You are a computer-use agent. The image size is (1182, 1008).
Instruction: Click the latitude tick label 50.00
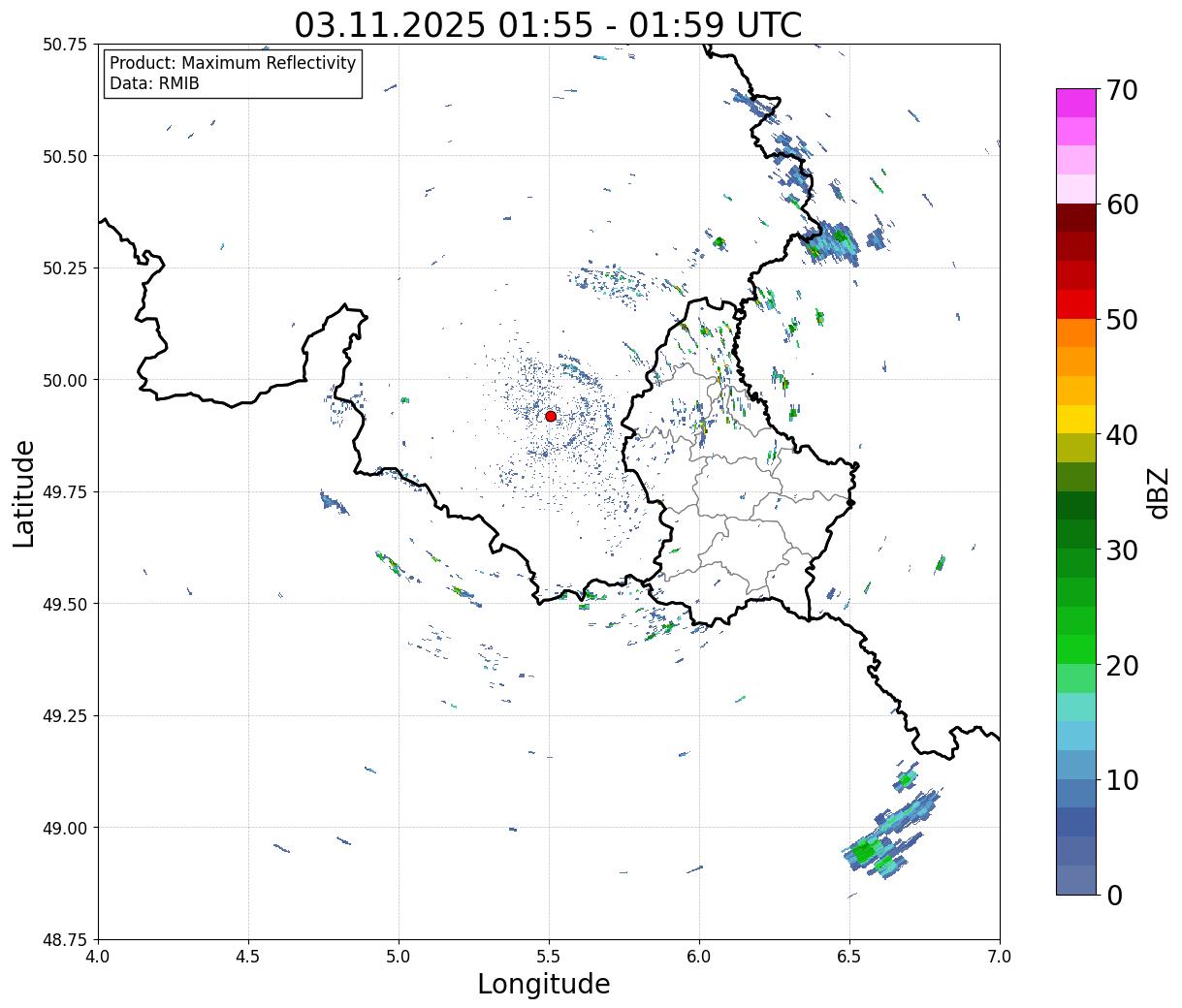click(65, 380)
